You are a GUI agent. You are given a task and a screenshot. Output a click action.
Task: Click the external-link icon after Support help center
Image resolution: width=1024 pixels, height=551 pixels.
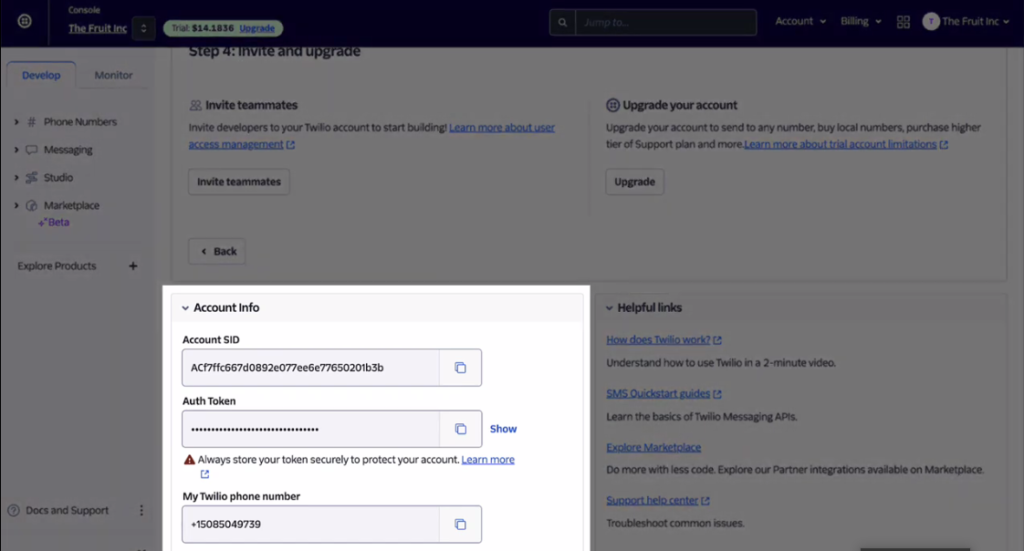(705, 501)
